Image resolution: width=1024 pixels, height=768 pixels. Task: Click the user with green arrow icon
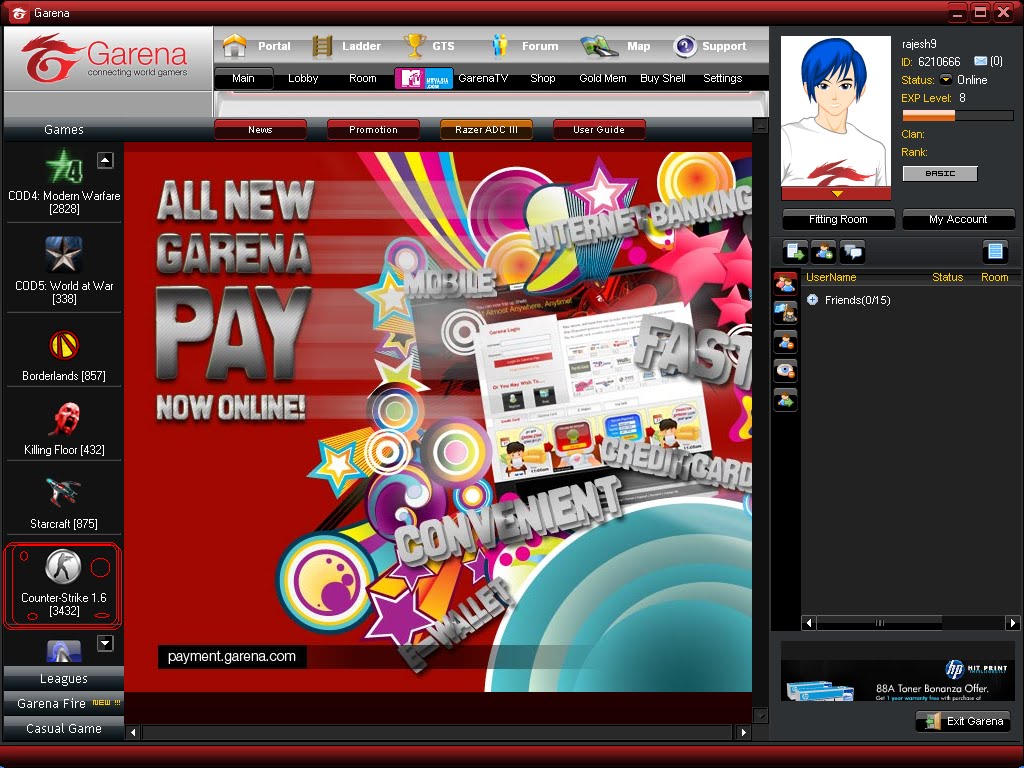tap(786, 400)
